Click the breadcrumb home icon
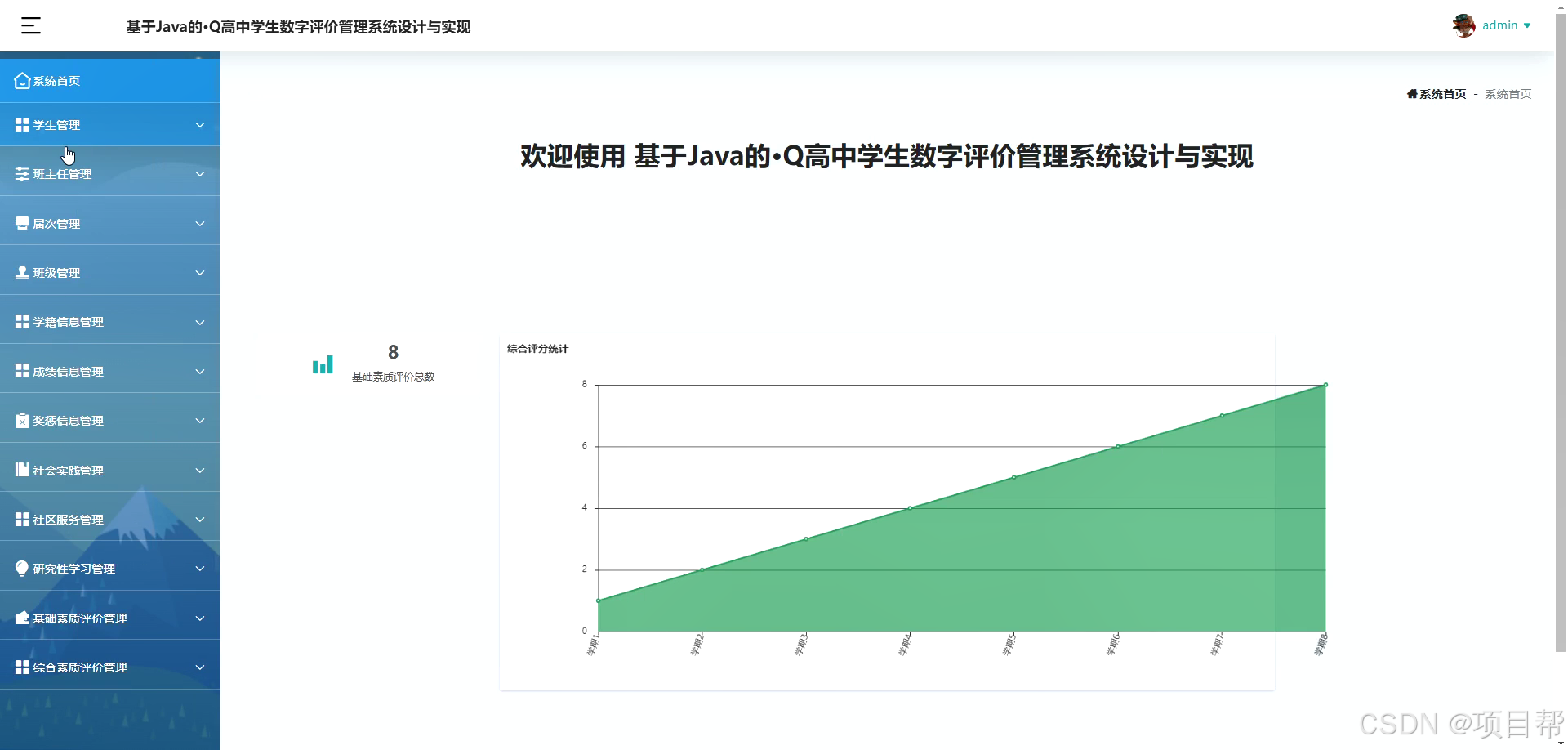This screenshot has height=750, width=1568. 1412,94
